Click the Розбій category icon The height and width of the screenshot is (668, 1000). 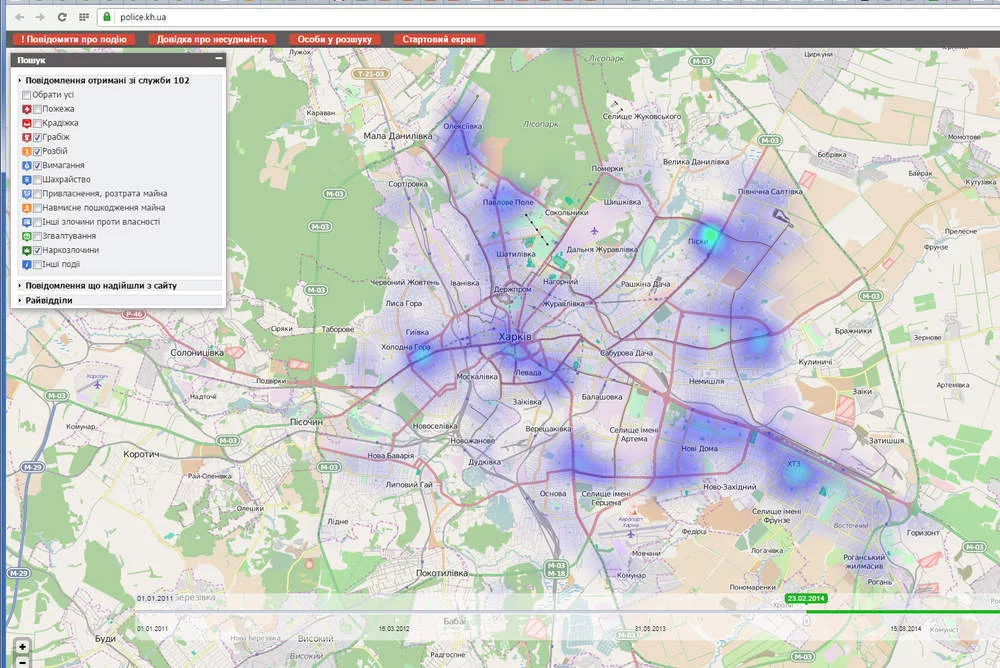[27, 151]
